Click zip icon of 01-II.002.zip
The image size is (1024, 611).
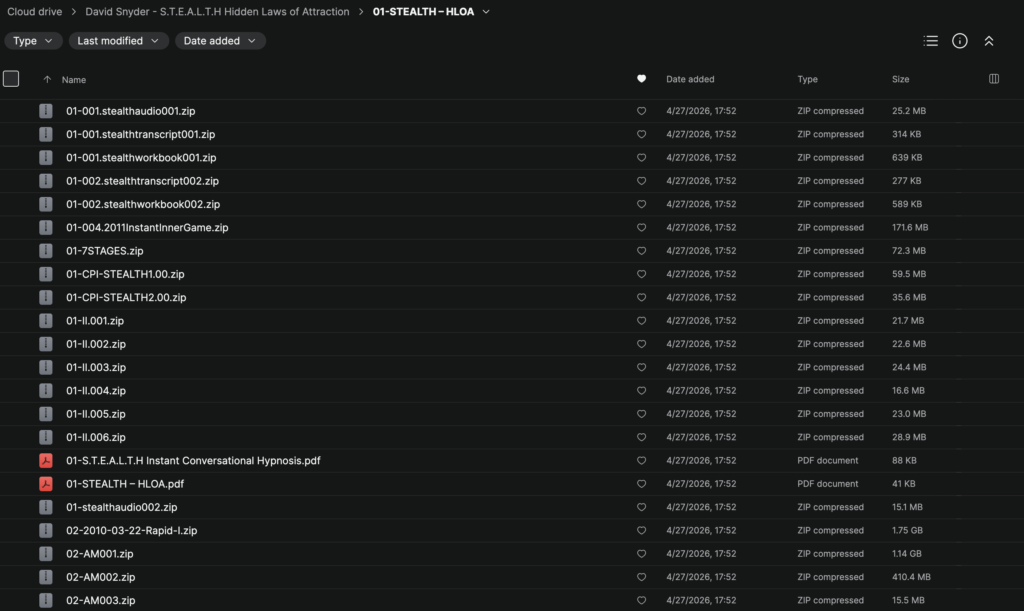(x=46, y=344)
